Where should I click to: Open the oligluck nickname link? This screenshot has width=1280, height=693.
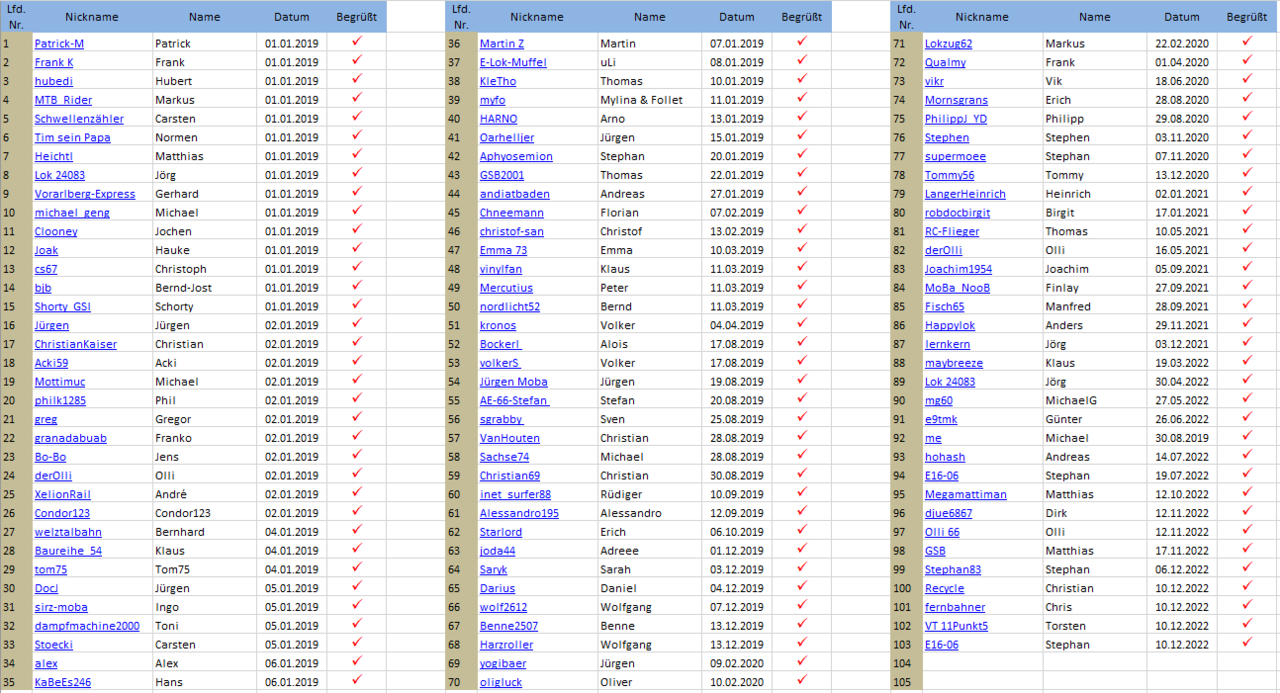[500, 682]
